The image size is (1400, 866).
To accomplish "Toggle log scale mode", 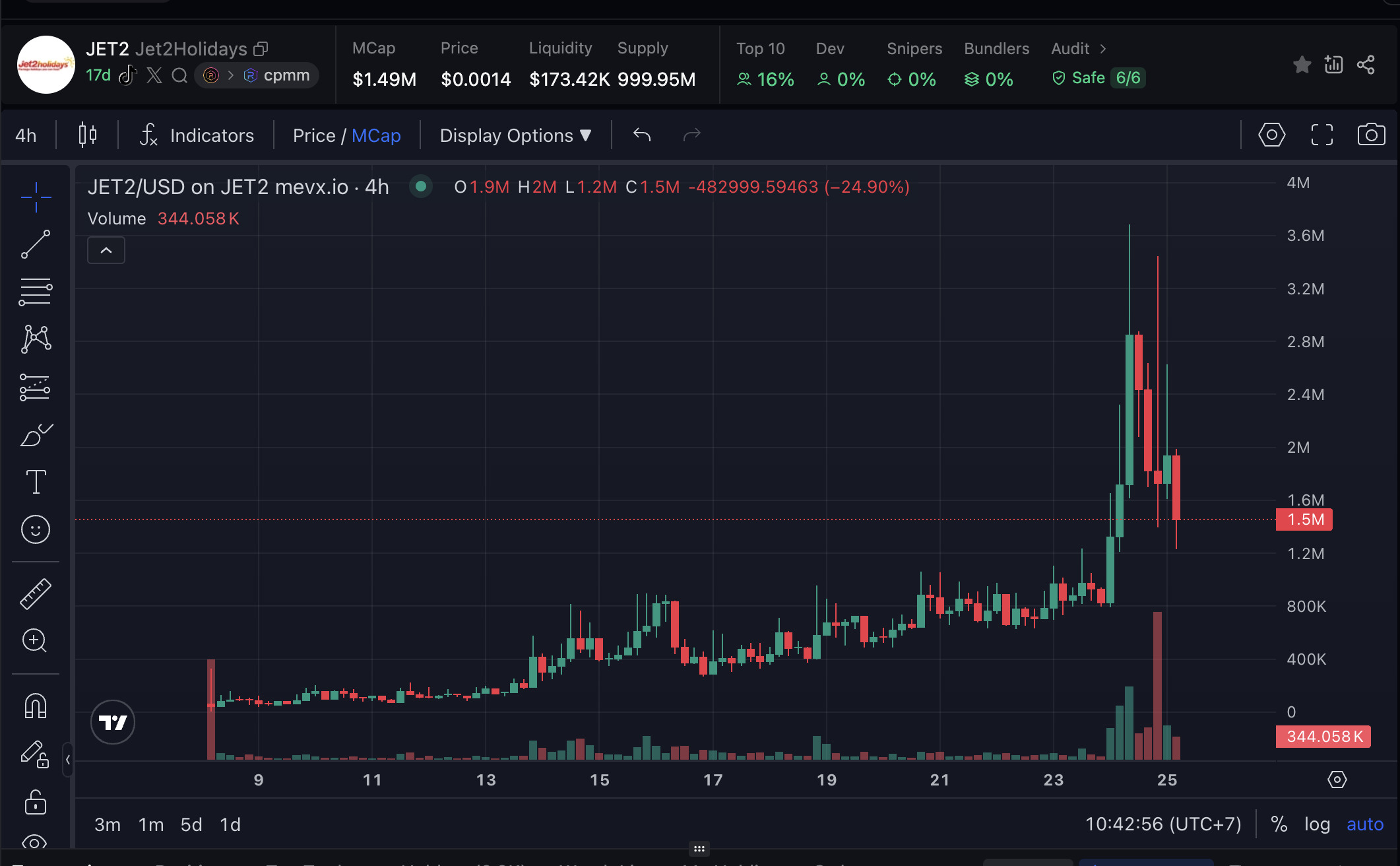I will pyautogui.click(x=1318, y=824).
